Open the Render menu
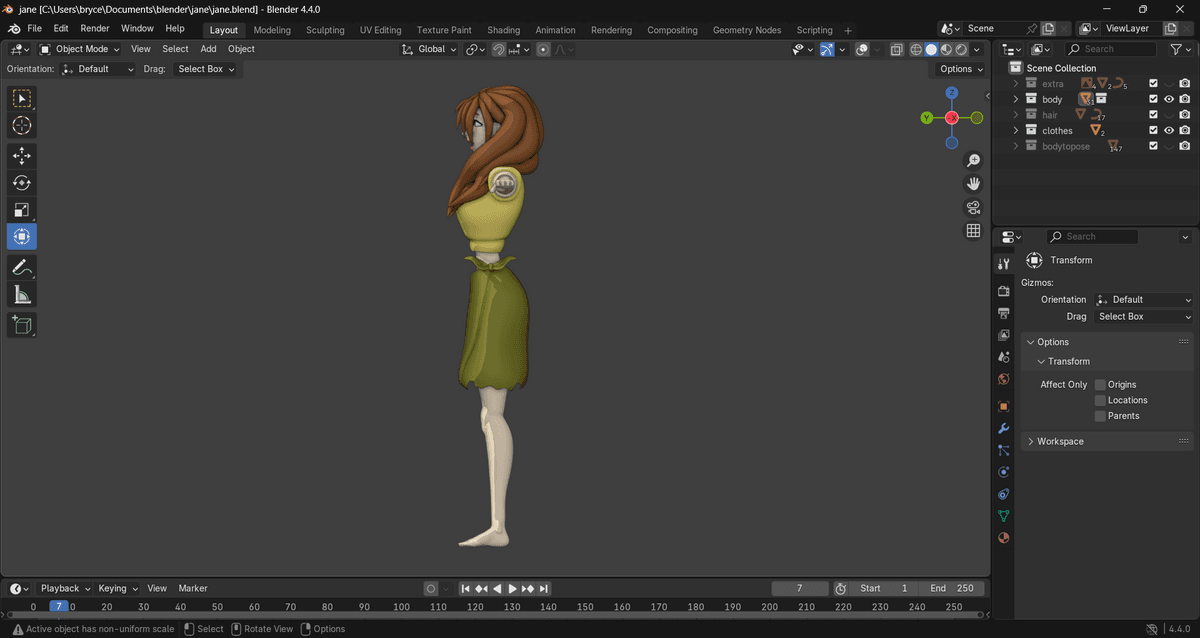 point(95,29)
